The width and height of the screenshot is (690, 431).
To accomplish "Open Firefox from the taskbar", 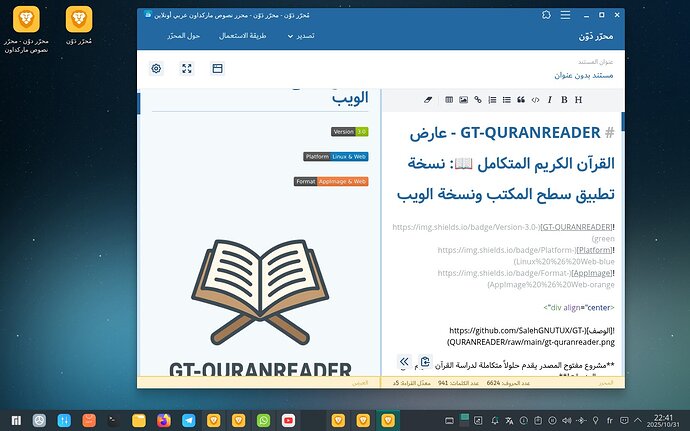I will pyautogui.click(x=164, y=420).
